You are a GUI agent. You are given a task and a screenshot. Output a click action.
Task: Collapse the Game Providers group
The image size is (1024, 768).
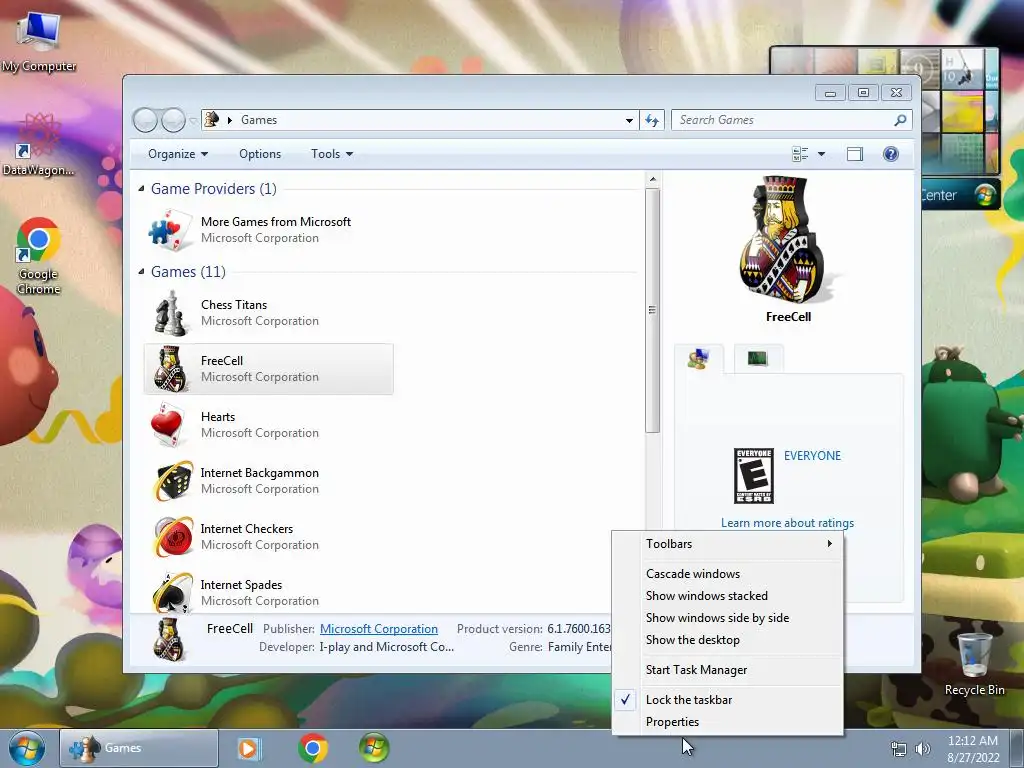pyautogui.click(x=142, y=189)
